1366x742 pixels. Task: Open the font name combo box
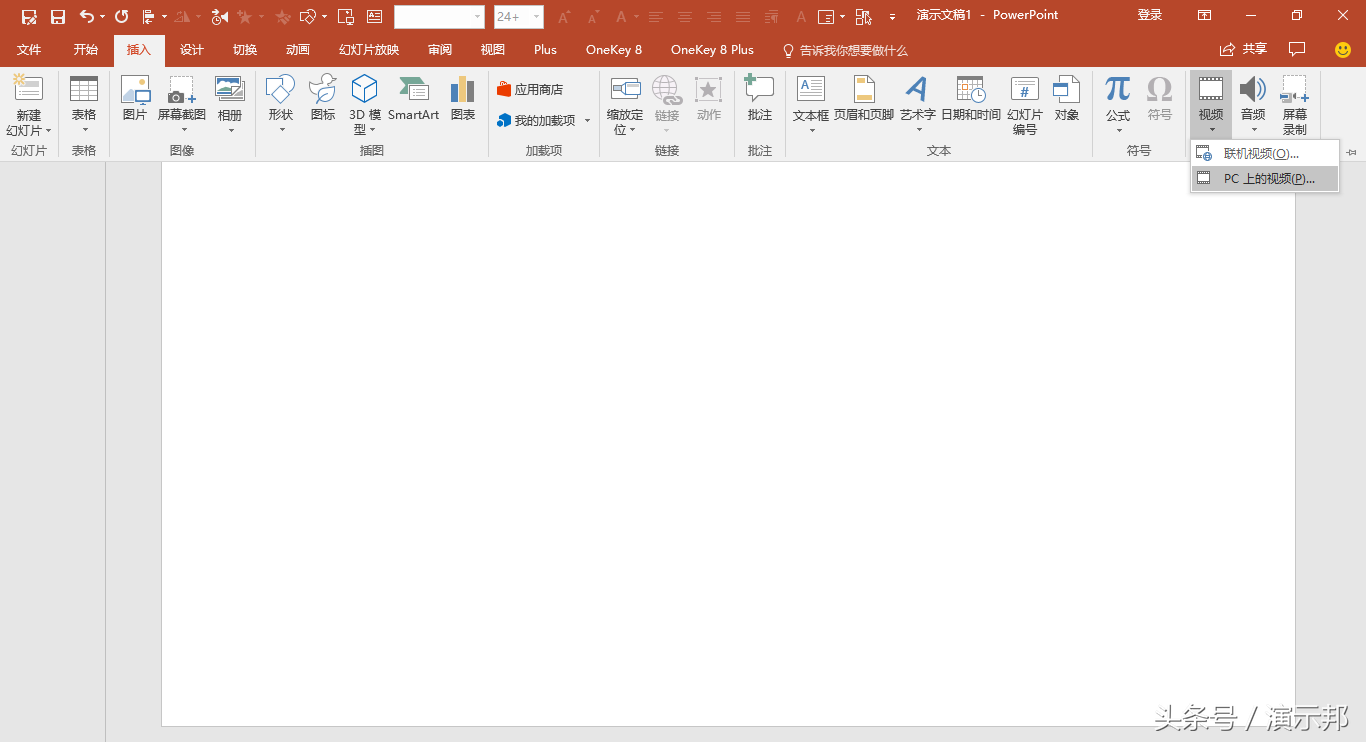439,17
